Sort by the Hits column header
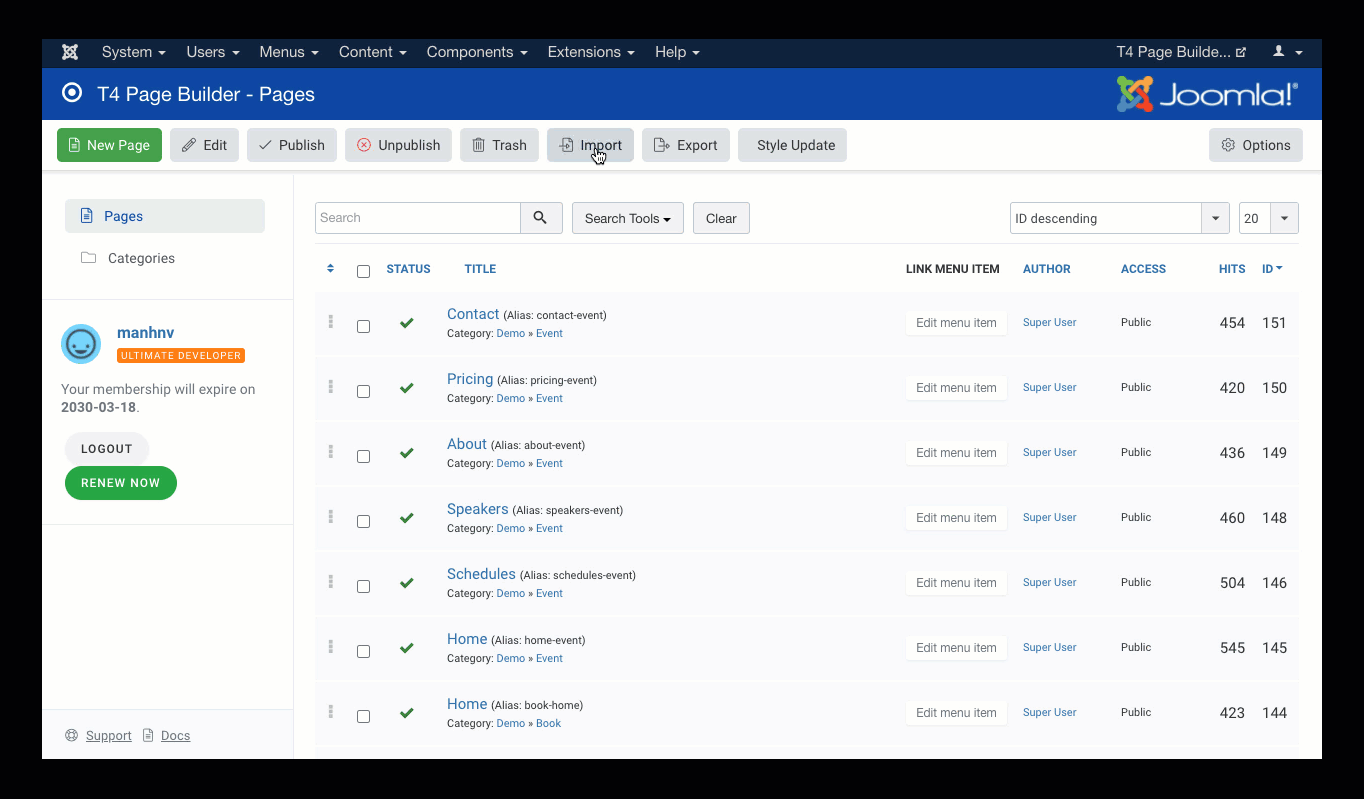The width and height of the screenshot is (1364, 799). point(1232,269)
